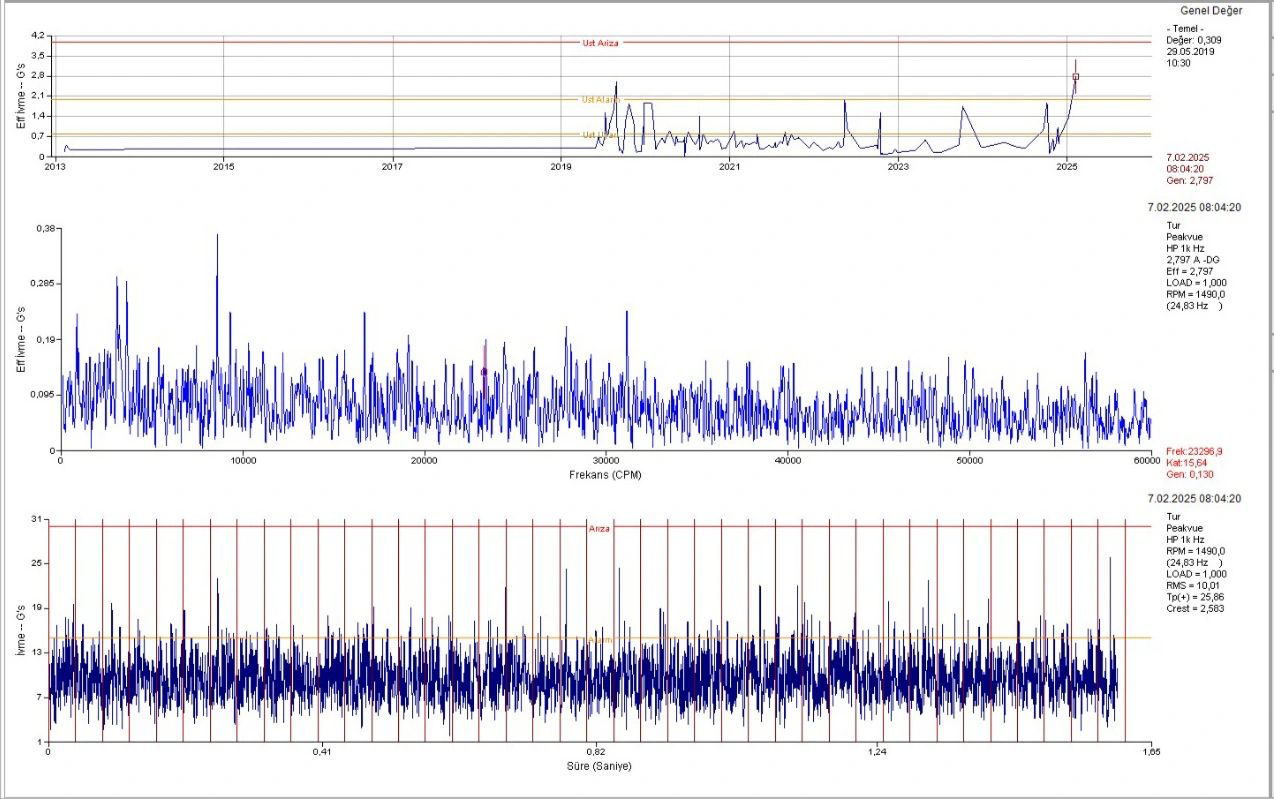Click the 'Değer: 0,309' baseline value
Screen dimensions: 1274x799
click(x=1193, y=40)
